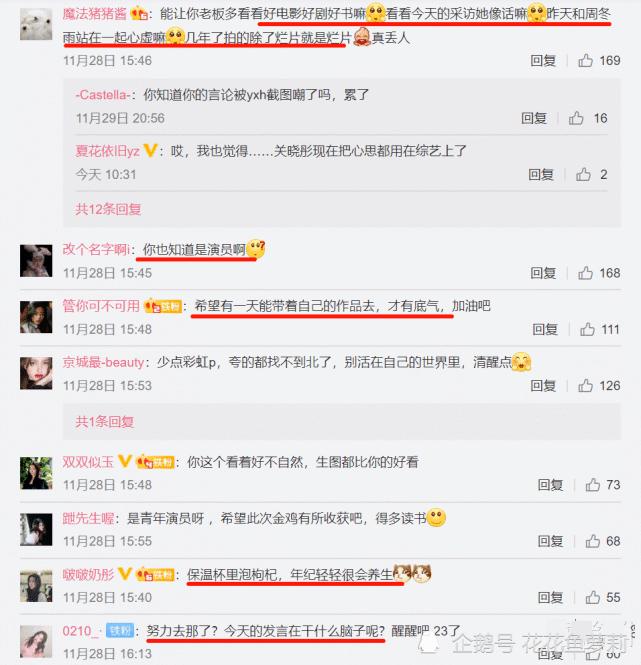Reply to -Castella-'s nested comment

click(x=534, y=118)
